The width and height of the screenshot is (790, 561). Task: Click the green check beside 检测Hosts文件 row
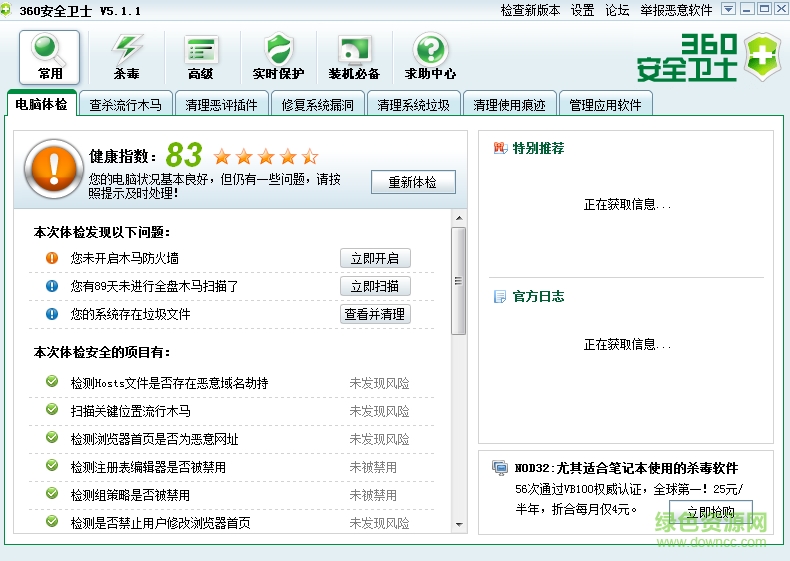52,381
